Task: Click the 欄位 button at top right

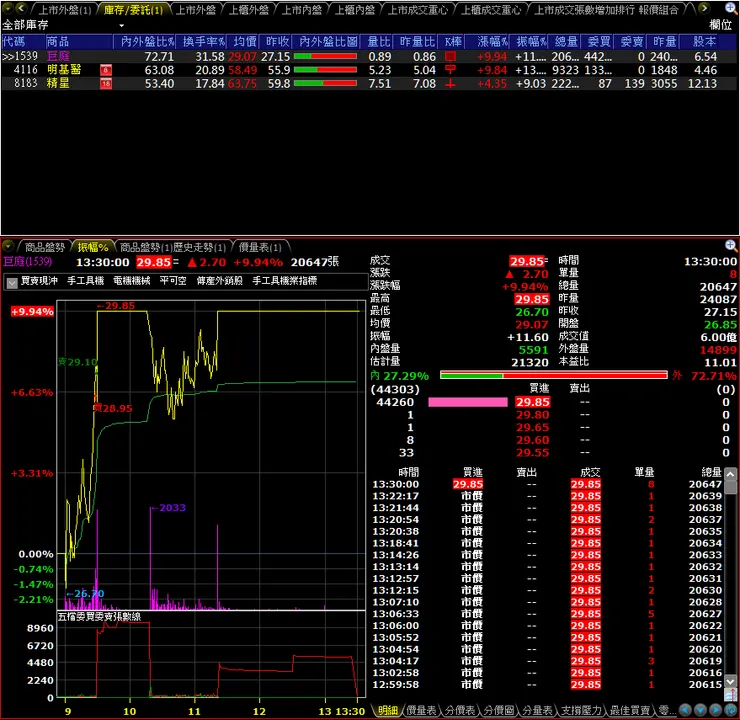Action: point(720,25)
